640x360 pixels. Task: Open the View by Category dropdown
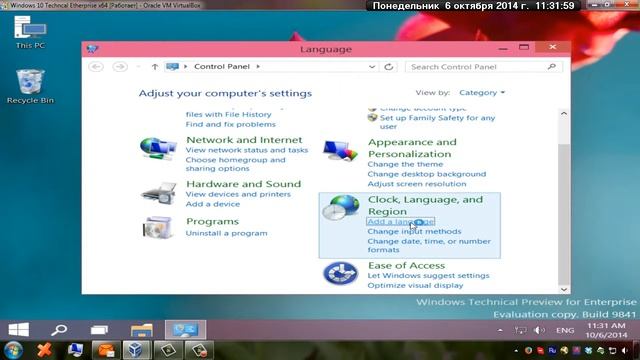(x=482, y=93)
